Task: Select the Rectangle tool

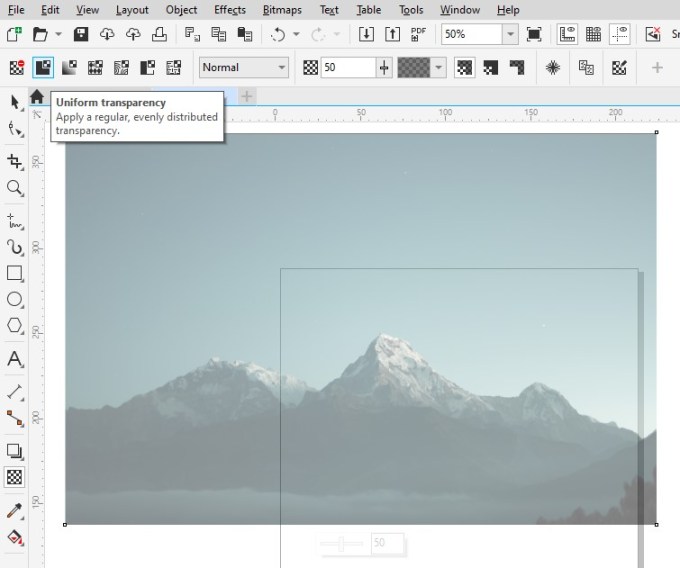Action: point(15,274)
